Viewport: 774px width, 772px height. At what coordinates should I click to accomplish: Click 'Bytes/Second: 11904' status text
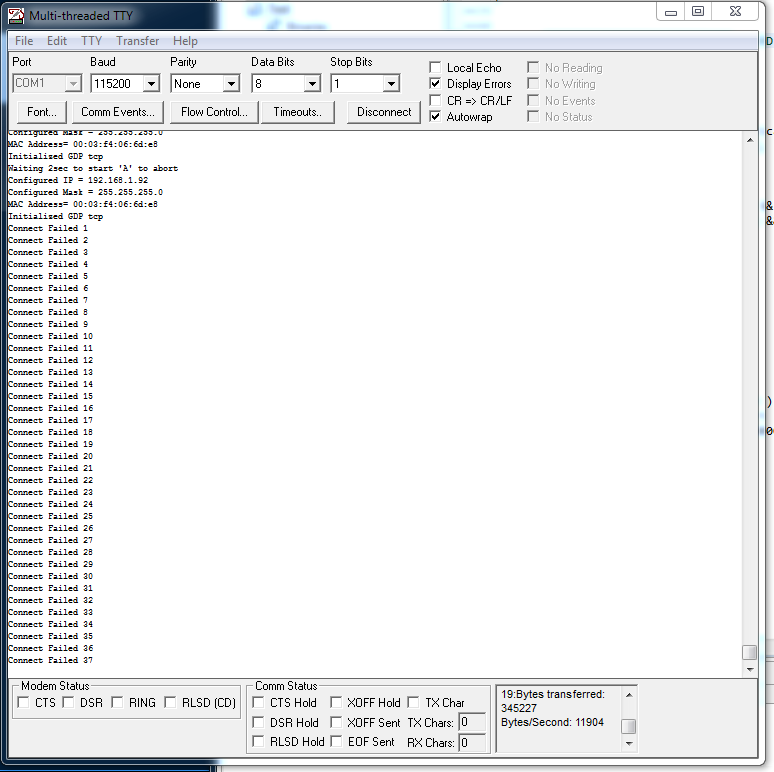pyautogui.click(x=552, y=722)
